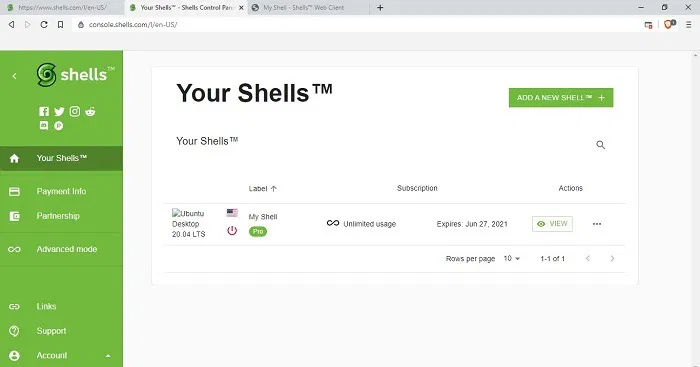This screenshot has height=367, width=700.
Task: Click the infinity Unlimited usage icon
Action: (x=333, y=223)
